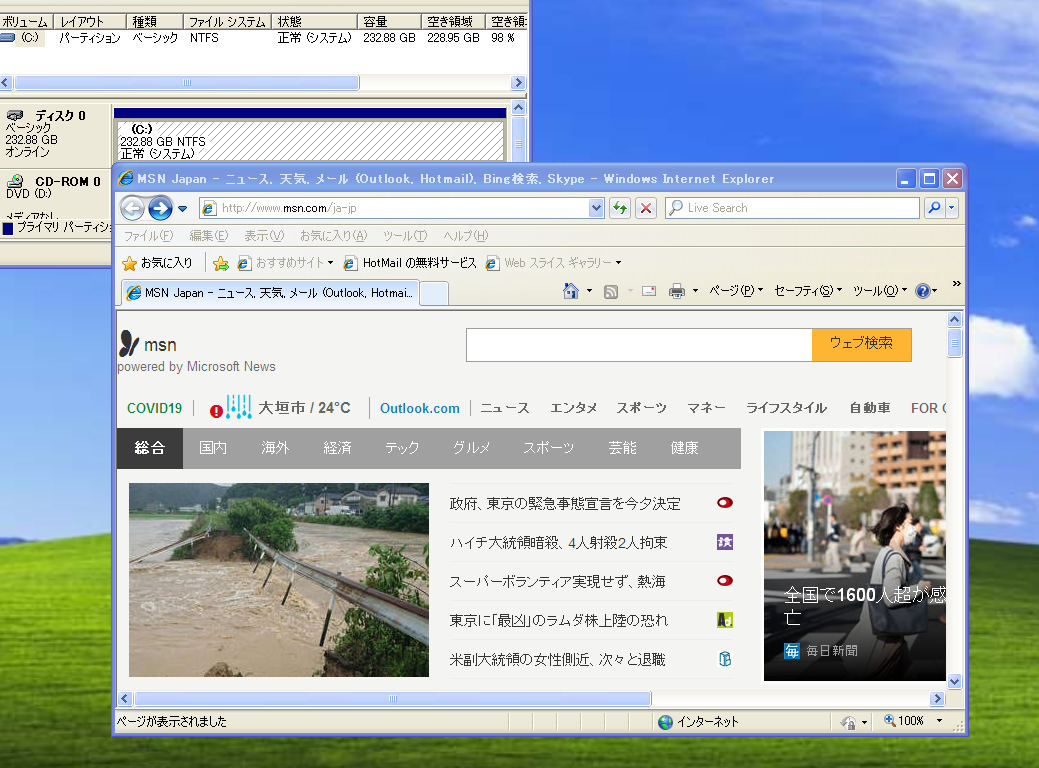Expand the address bar history dropdown
The width and height of the screenshot is (1039, 768).
pyautogui.click(x=596, y=208)
